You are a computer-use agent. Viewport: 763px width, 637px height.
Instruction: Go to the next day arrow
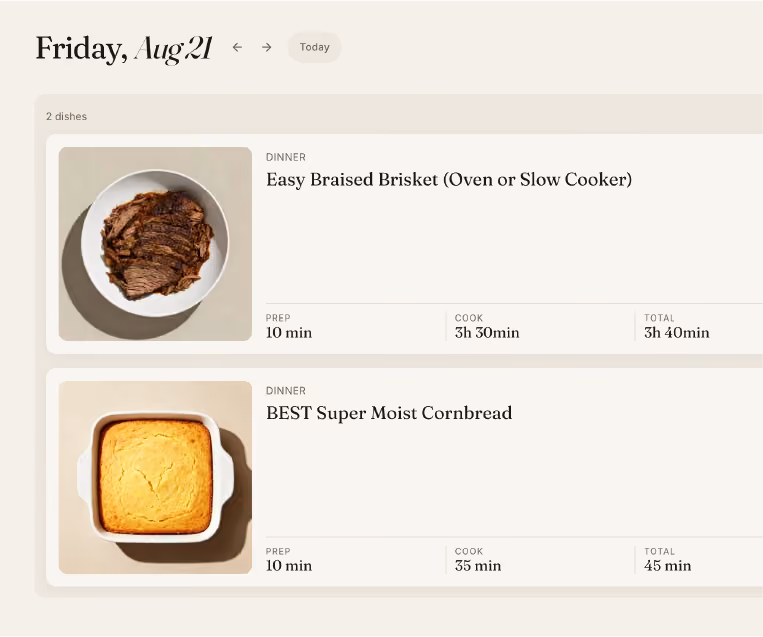click(x=267, y=47)
